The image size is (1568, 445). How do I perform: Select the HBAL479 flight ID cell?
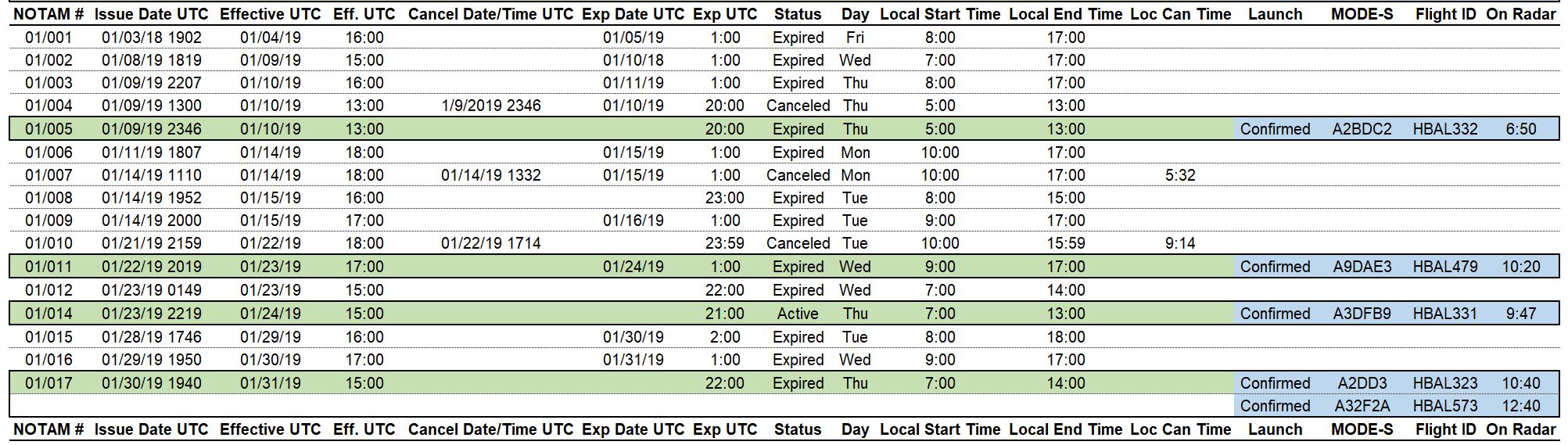[1444, 267]
